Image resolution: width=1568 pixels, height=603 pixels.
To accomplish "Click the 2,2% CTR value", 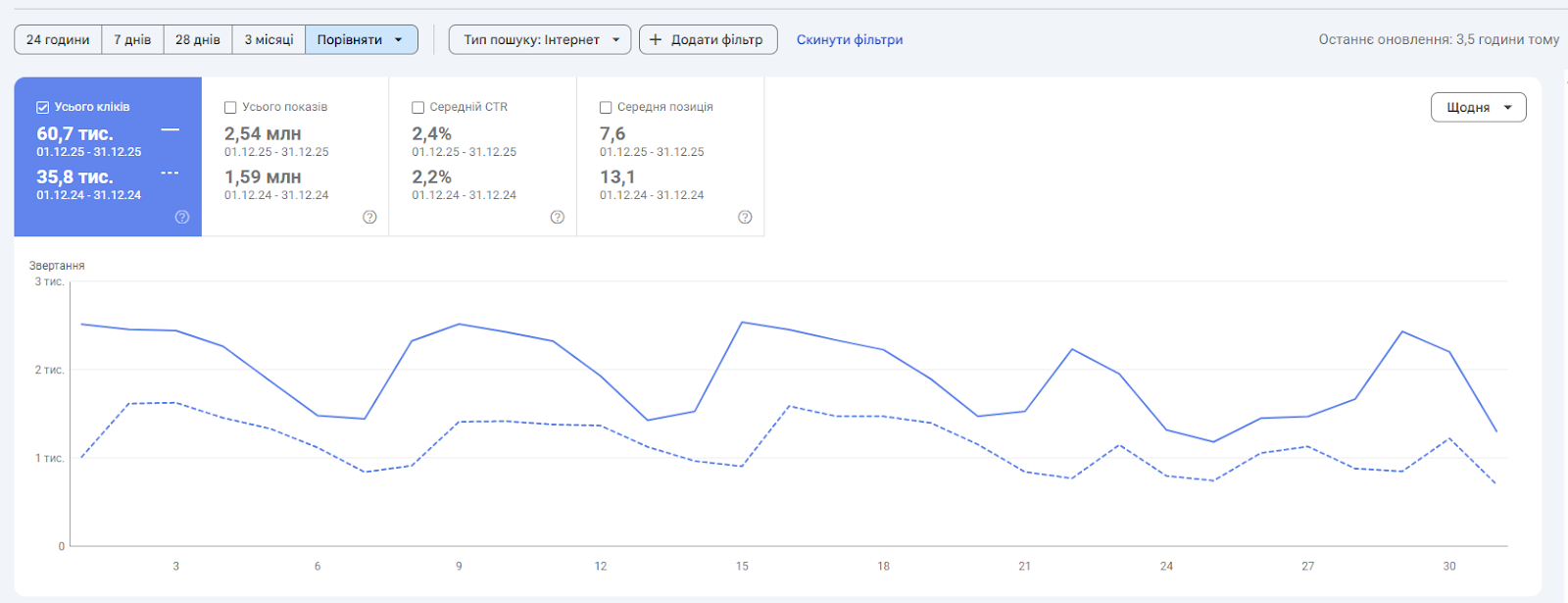I will [x=431, y=176].
